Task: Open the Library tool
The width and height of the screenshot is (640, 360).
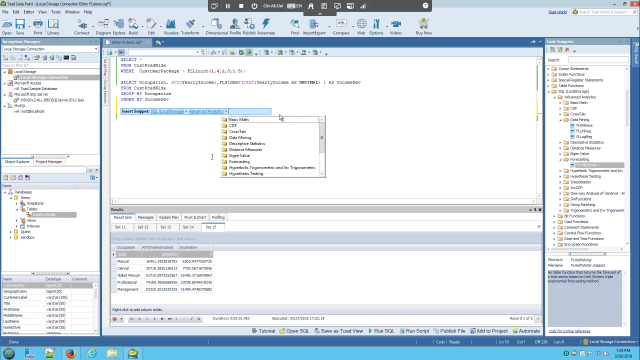Action: point(53,27)
